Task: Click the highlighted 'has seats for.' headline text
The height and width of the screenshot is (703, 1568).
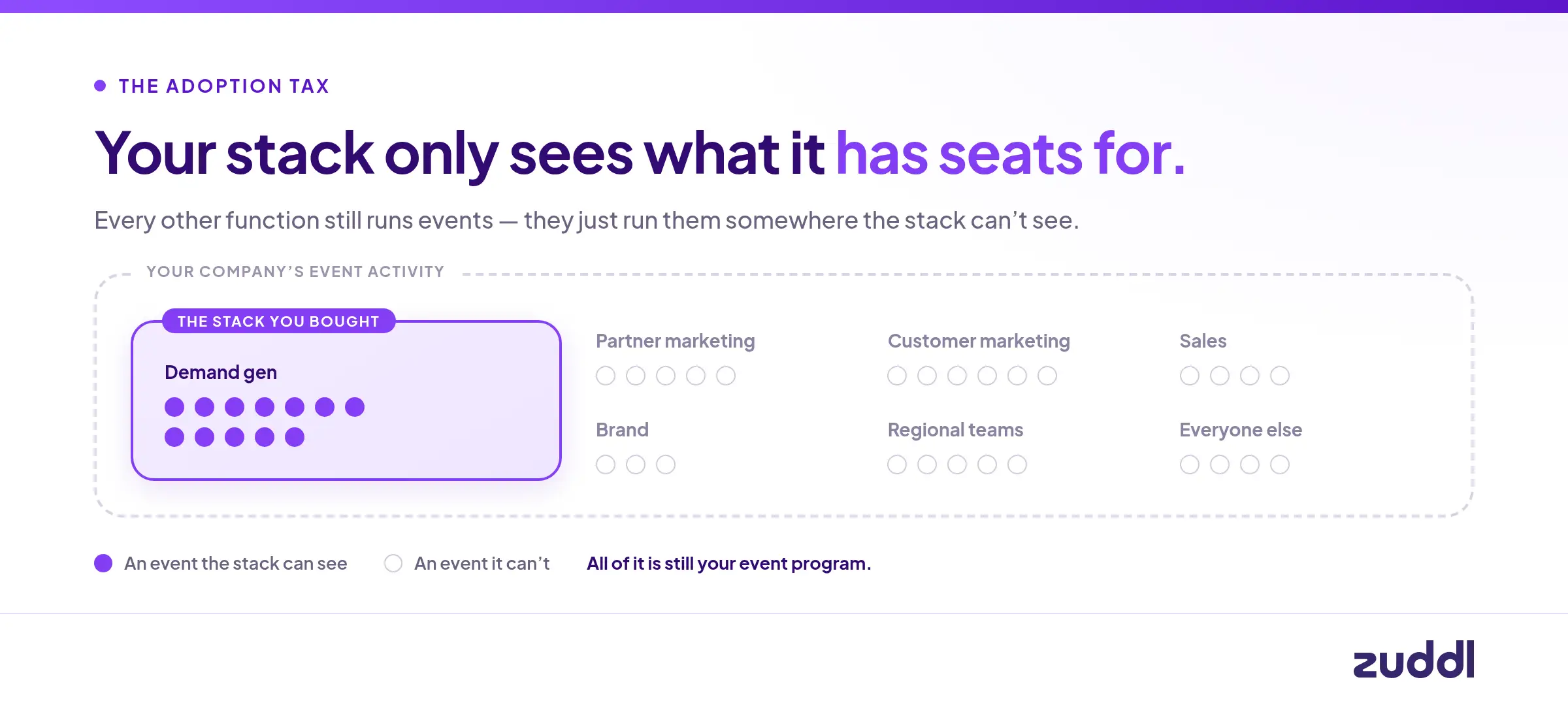Action: click(1011, 154)
